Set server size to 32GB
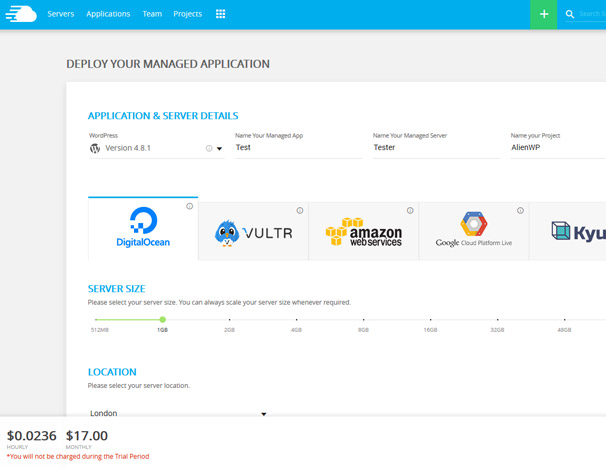 [497, 330]
